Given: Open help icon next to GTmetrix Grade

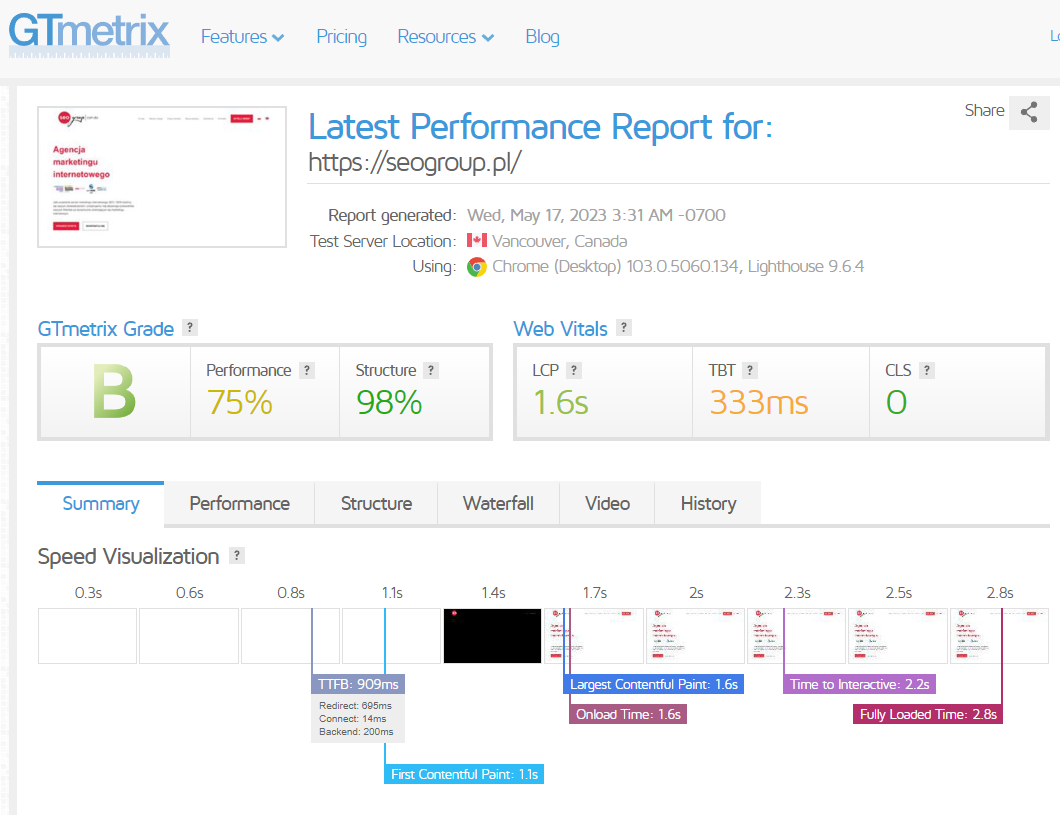Looking at the screenshot, I should click(x=190, y=328).
